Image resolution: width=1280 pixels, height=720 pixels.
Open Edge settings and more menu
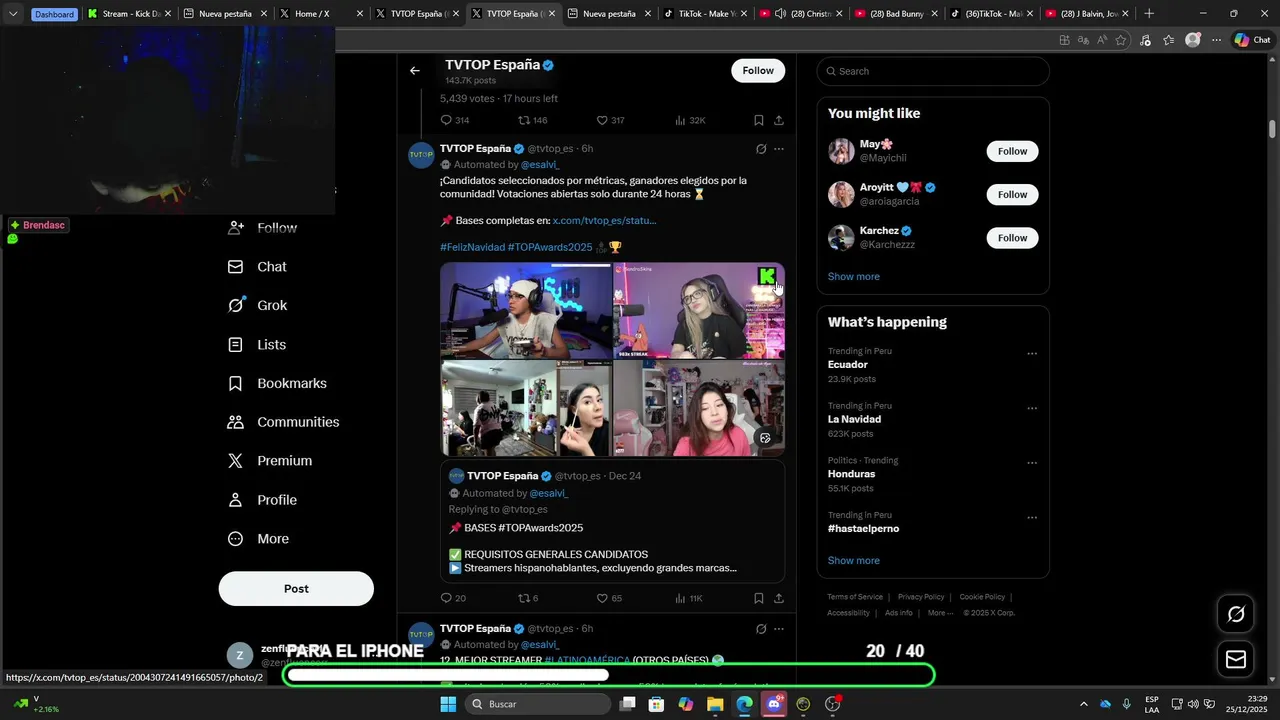click(1216, 40)
